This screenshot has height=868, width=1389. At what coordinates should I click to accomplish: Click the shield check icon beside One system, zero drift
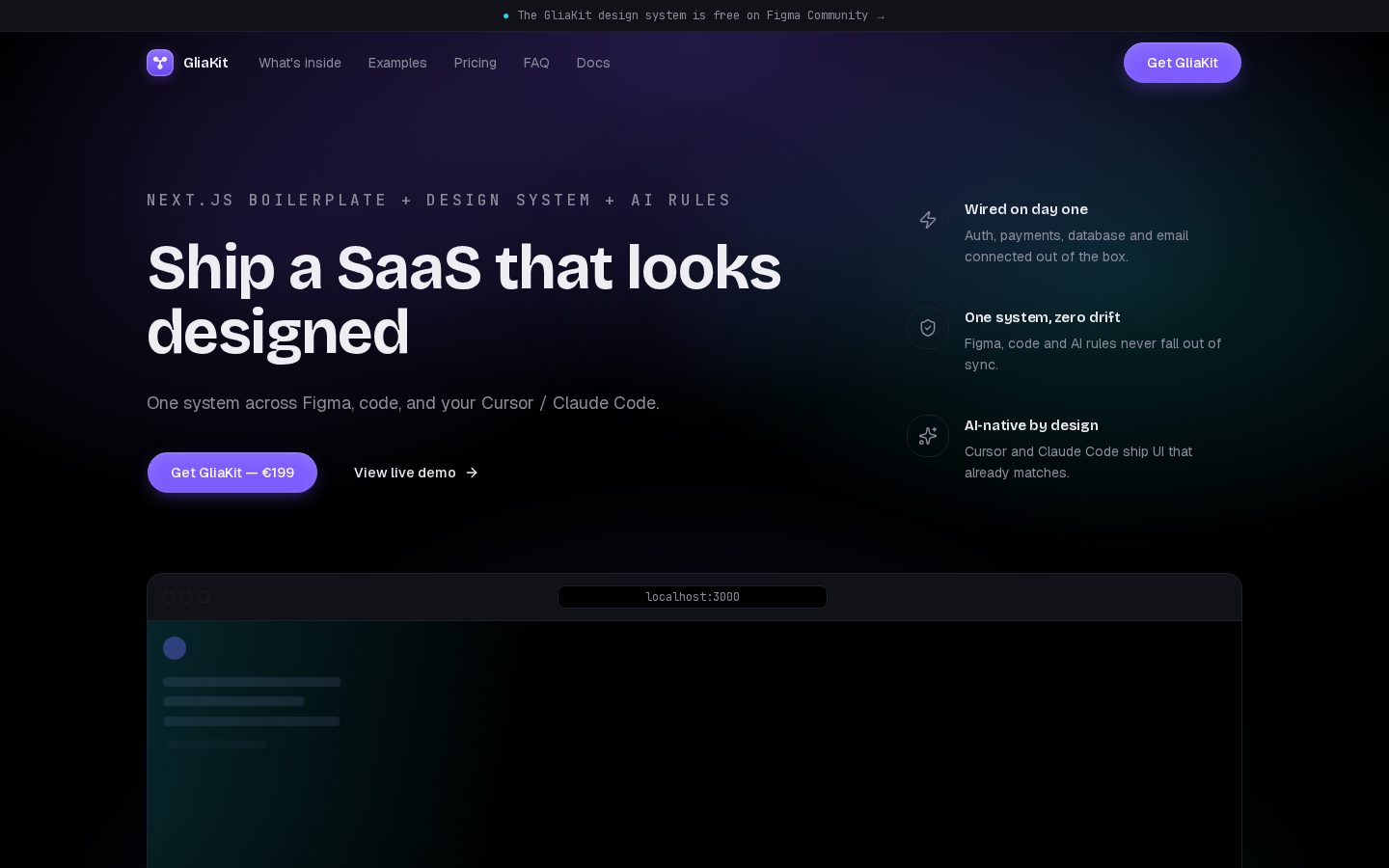pos(928,328)
